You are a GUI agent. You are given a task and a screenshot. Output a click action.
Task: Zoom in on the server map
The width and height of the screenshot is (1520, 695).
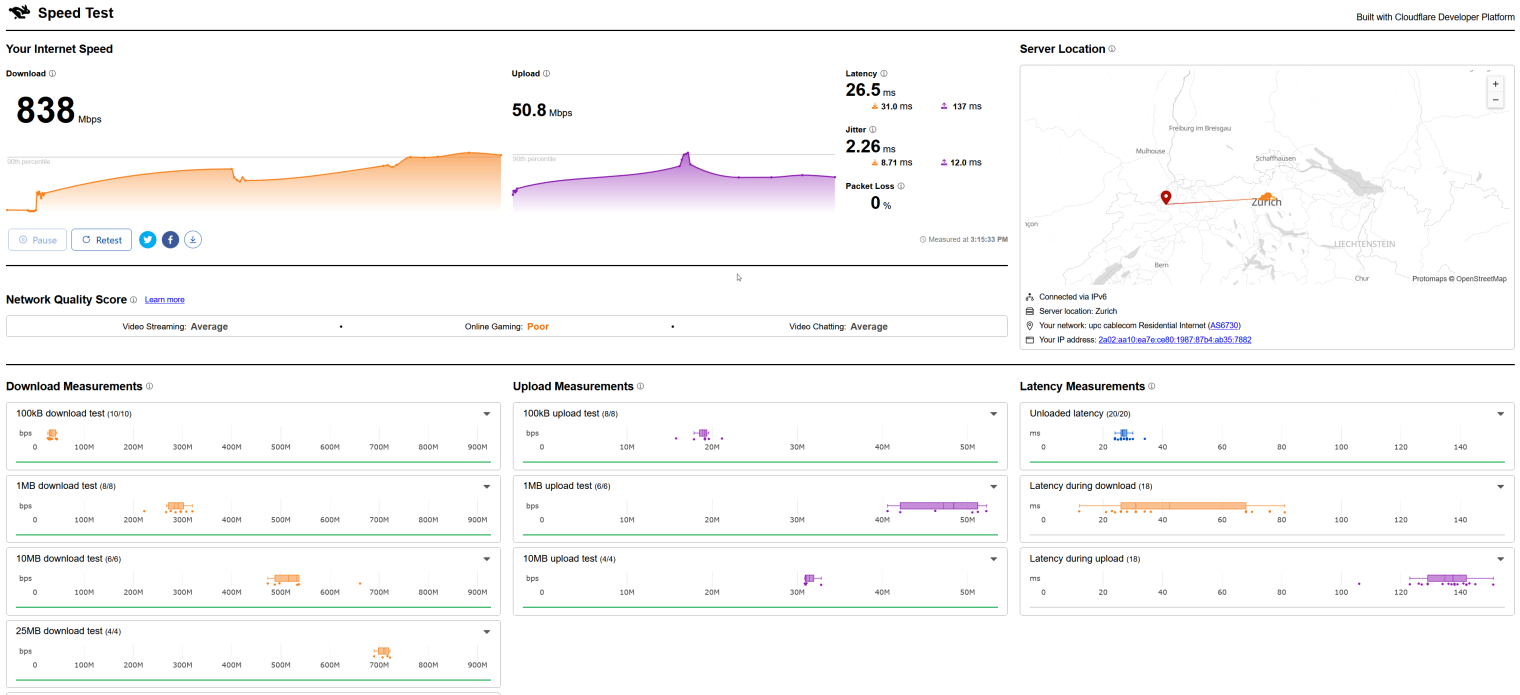pyautogui.click(x=1495, y=85)
